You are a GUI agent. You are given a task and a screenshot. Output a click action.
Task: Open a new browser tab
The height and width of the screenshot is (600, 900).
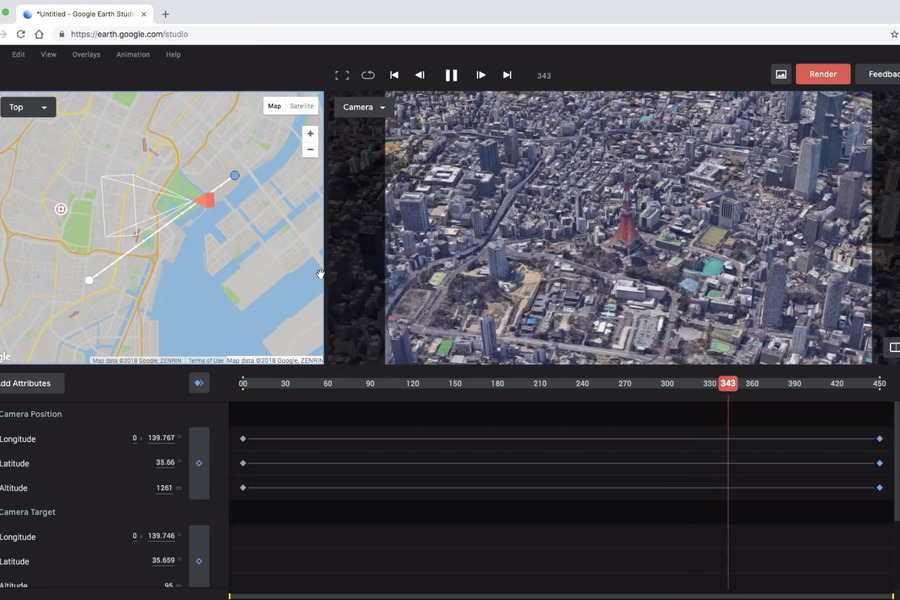(165, 14)
